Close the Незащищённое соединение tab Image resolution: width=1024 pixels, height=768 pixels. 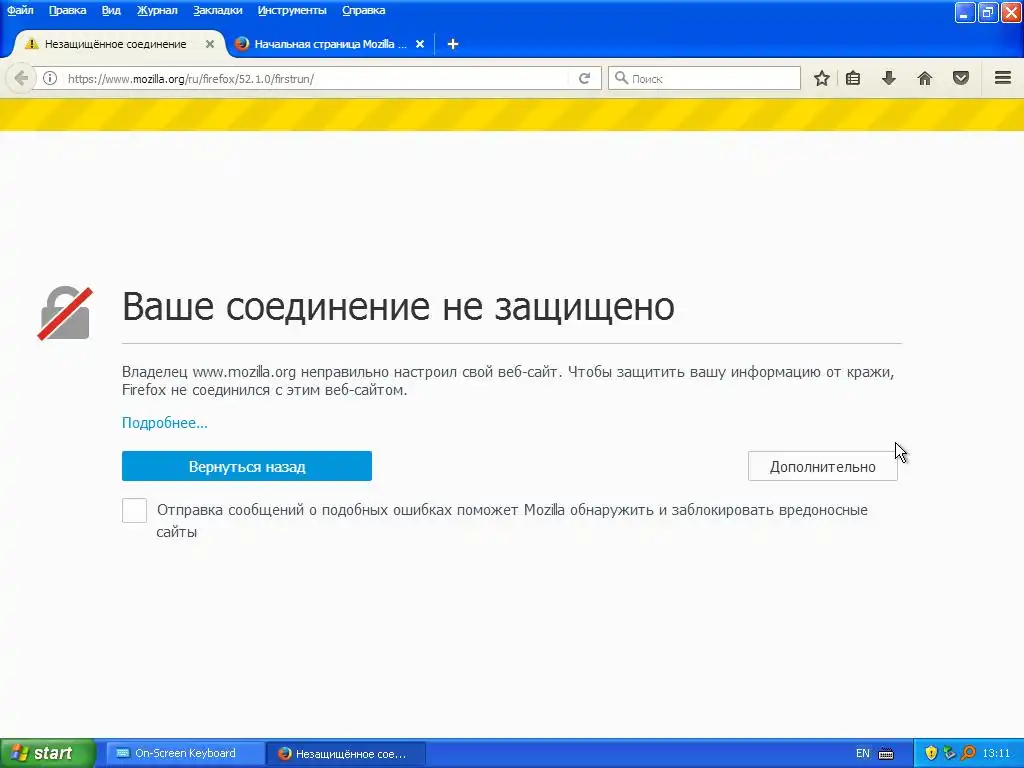[210, 44]
